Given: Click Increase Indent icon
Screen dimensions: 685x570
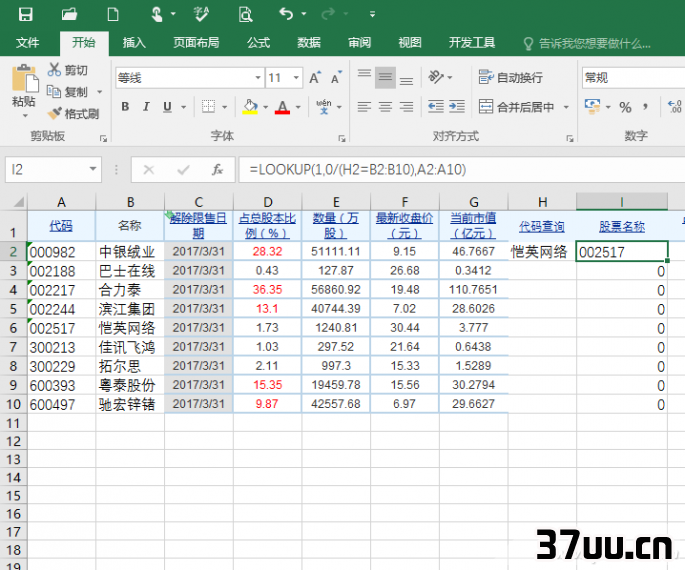Looking at the screenshot, I should pos(457,107).
